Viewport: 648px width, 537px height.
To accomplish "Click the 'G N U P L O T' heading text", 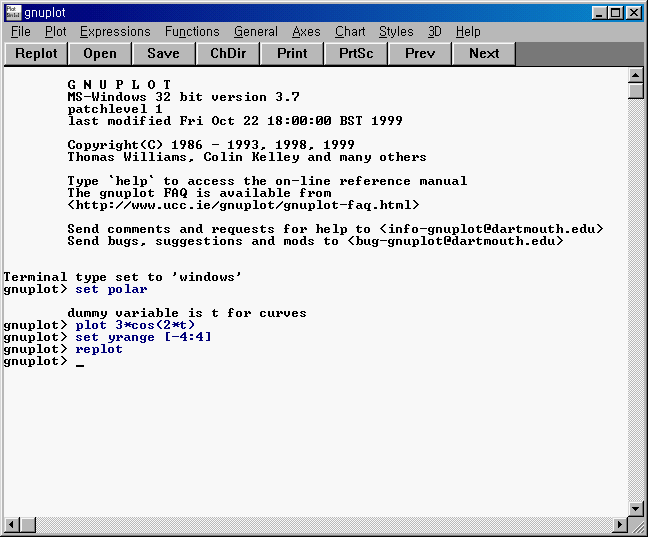I will point(119,85).
